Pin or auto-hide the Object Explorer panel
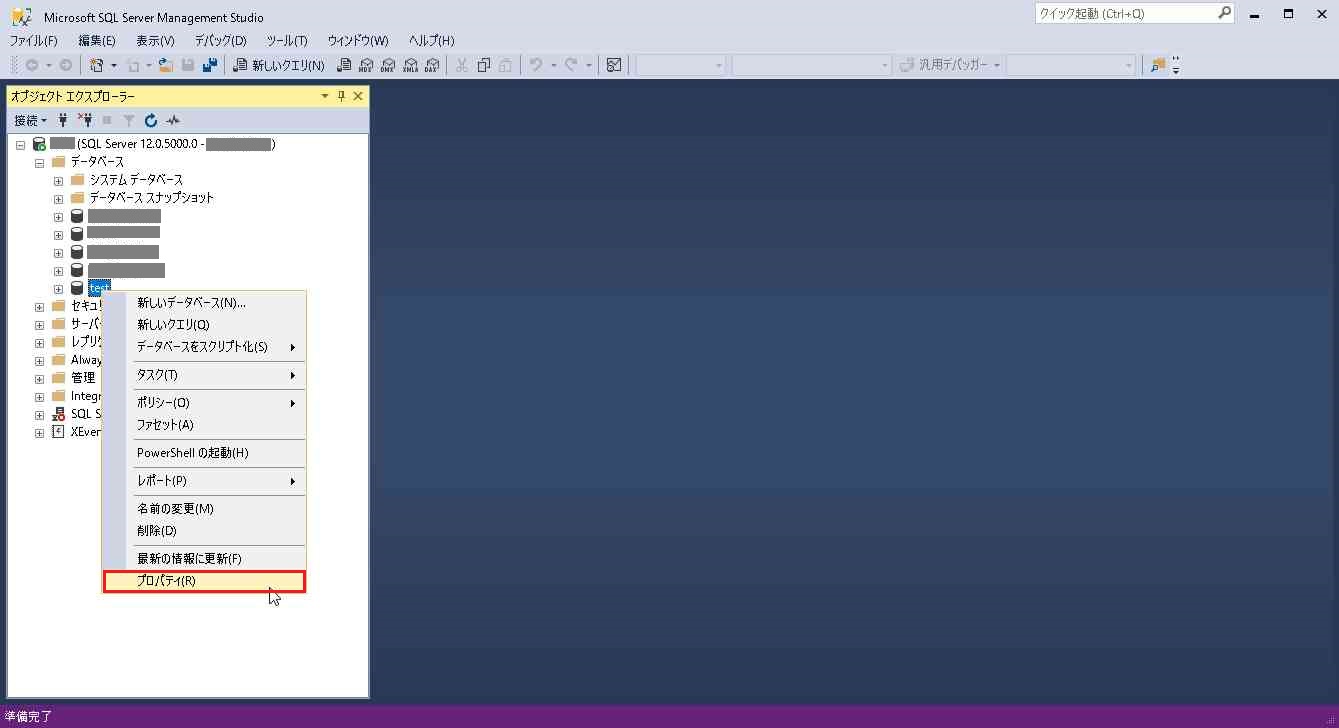The width and height of the screenshot is (1339, 728). click(341, 96)
